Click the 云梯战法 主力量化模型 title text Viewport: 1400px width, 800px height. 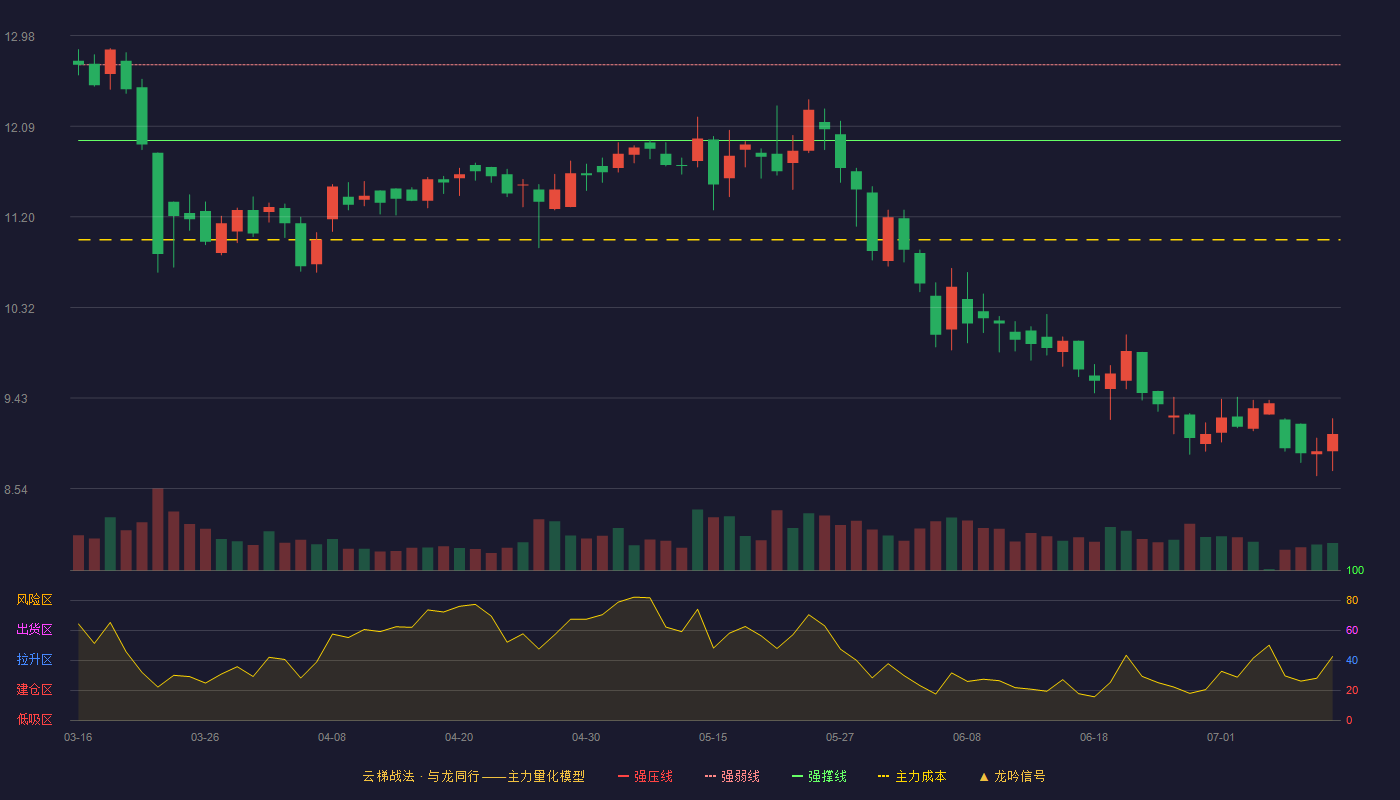[473, 776]
